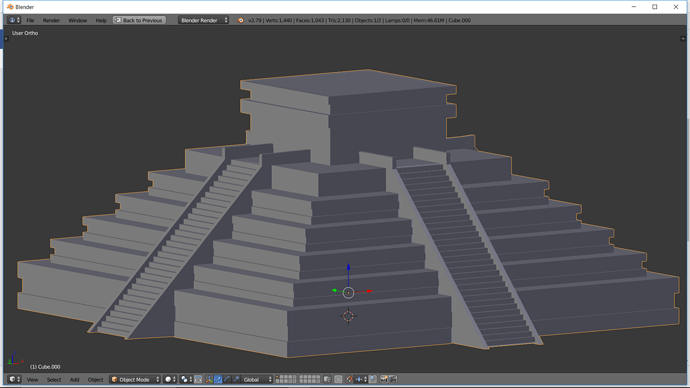The image size is (690, 388).
Task: Click the '(1) Cube.000' object label
Action: (x=45, y=367)
